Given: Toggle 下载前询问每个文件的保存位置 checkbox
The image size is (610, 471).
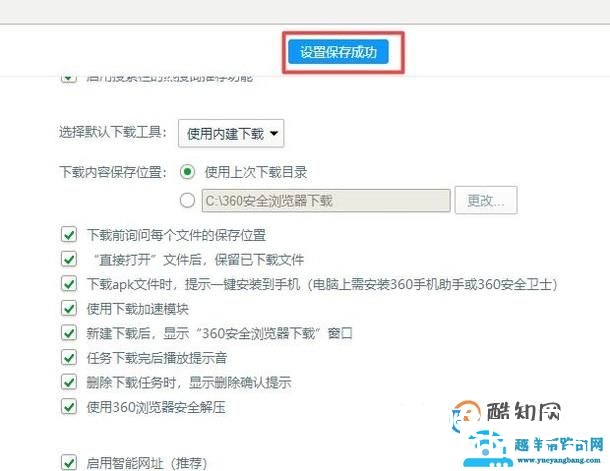Looking at the screenshot, I should pos(69,235).
